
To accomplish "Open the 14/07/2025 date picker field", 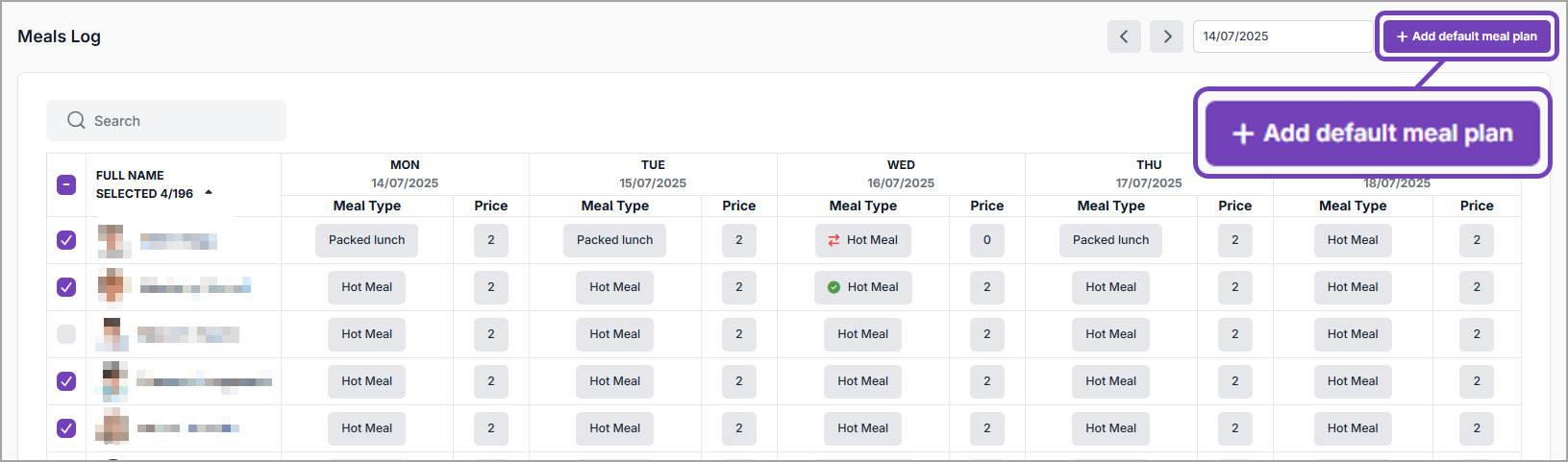I will [x=1282, y=36].
